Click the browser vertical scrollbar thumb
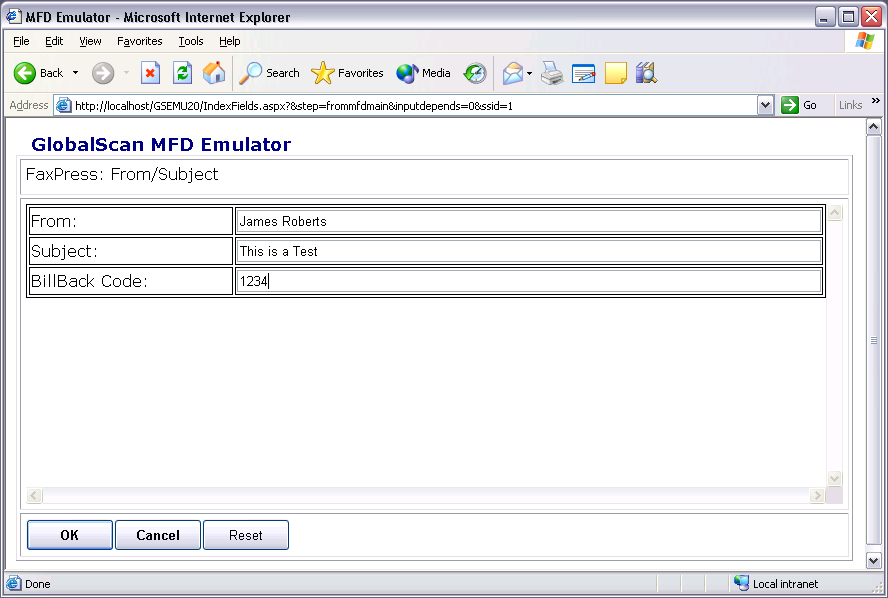The height and width of the screenshot is (598, 888). pos(873,340)
